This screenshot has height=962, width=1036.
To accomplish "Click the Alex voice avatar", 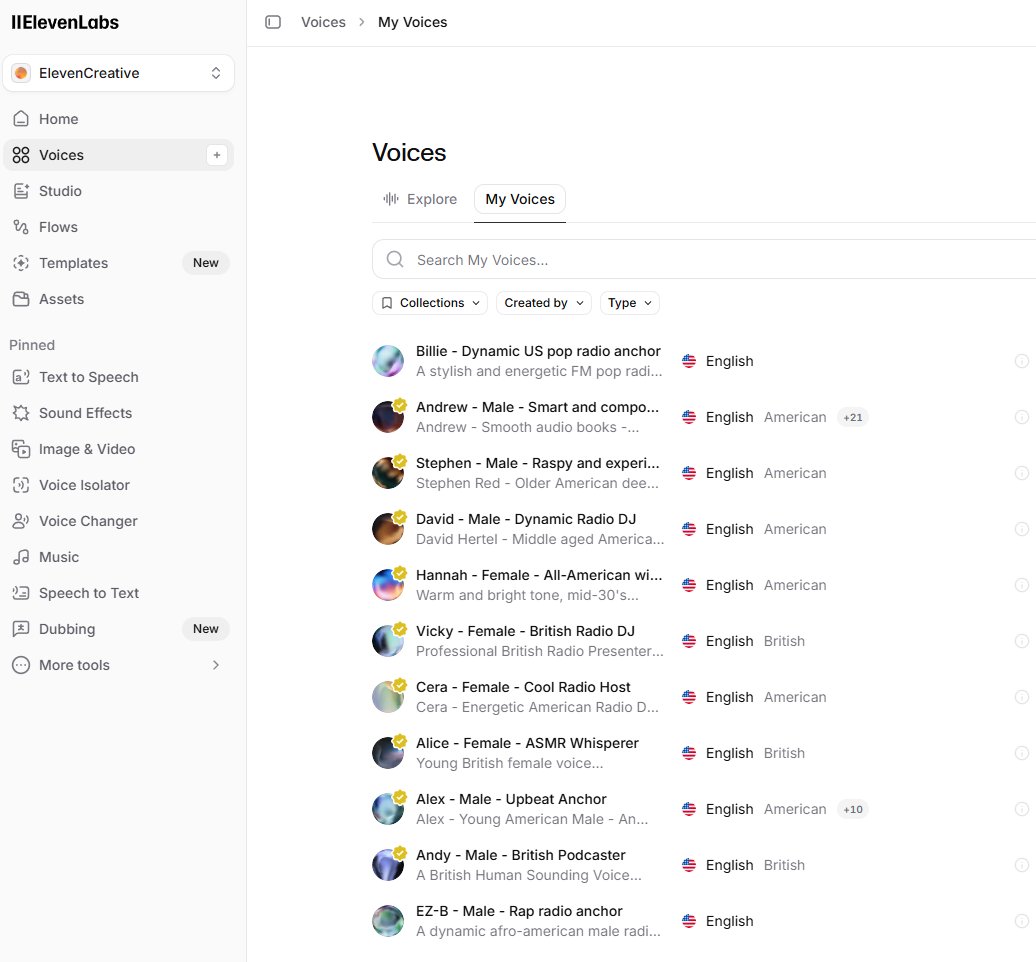I will coord(388,809).
